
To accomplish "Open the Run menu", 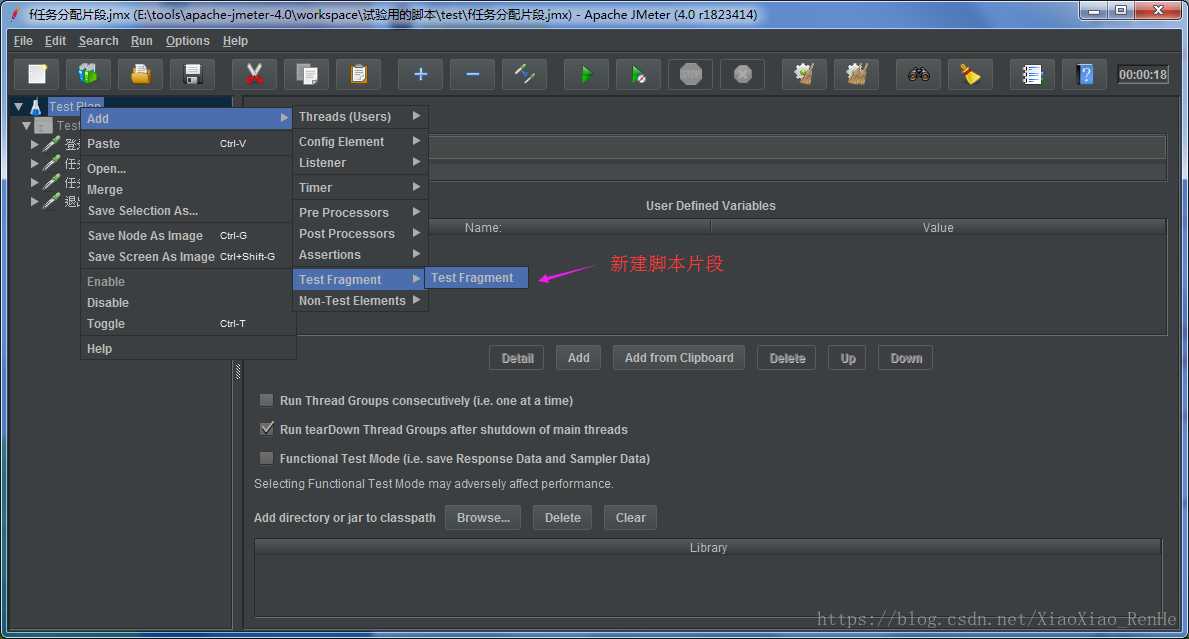I will pyautogui.click(x=141, y=41).
